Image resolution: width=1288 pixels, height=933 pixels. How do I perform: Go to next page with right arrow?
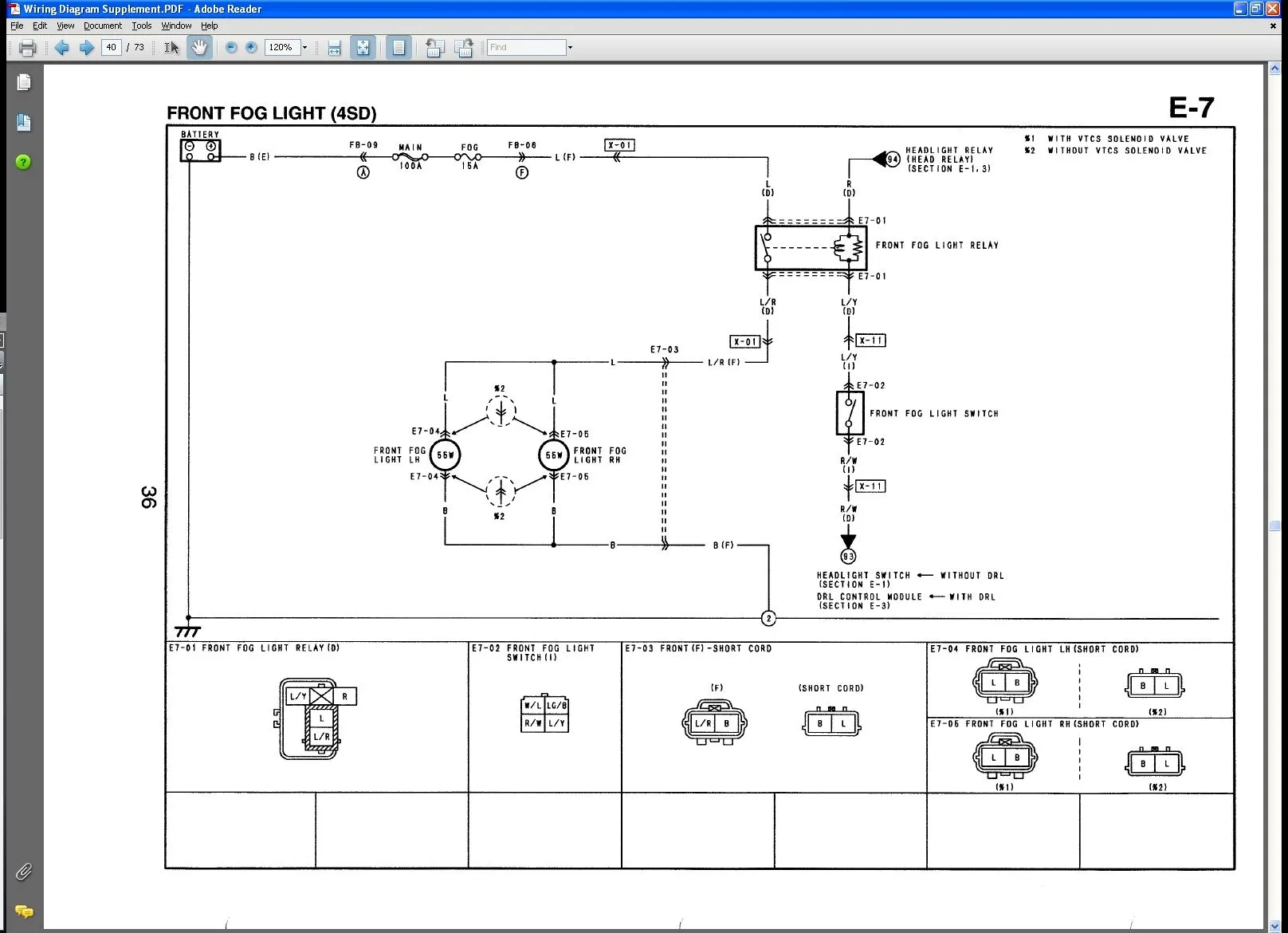coord(86,48)
